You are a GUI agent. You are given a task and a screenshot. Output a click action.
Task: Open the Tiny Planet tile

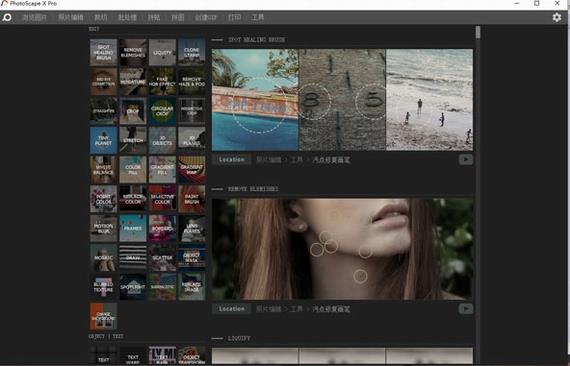tap(104, 140)
